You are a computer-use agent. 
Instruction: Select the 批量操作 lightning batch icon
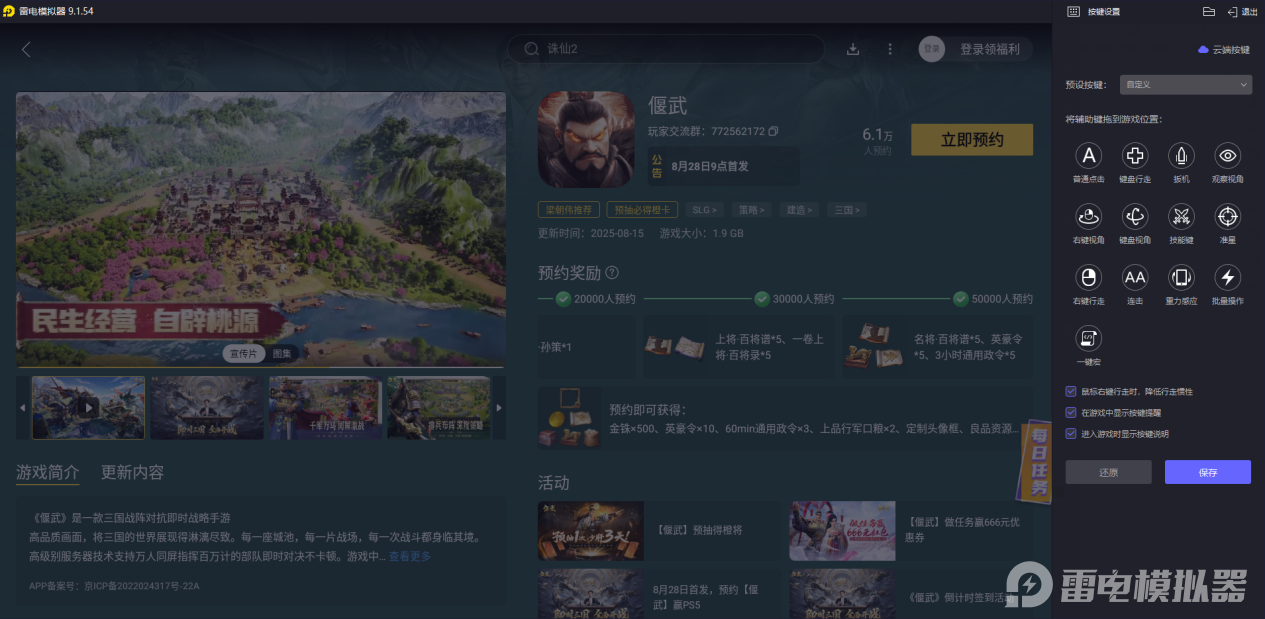tap(1228, 277)
